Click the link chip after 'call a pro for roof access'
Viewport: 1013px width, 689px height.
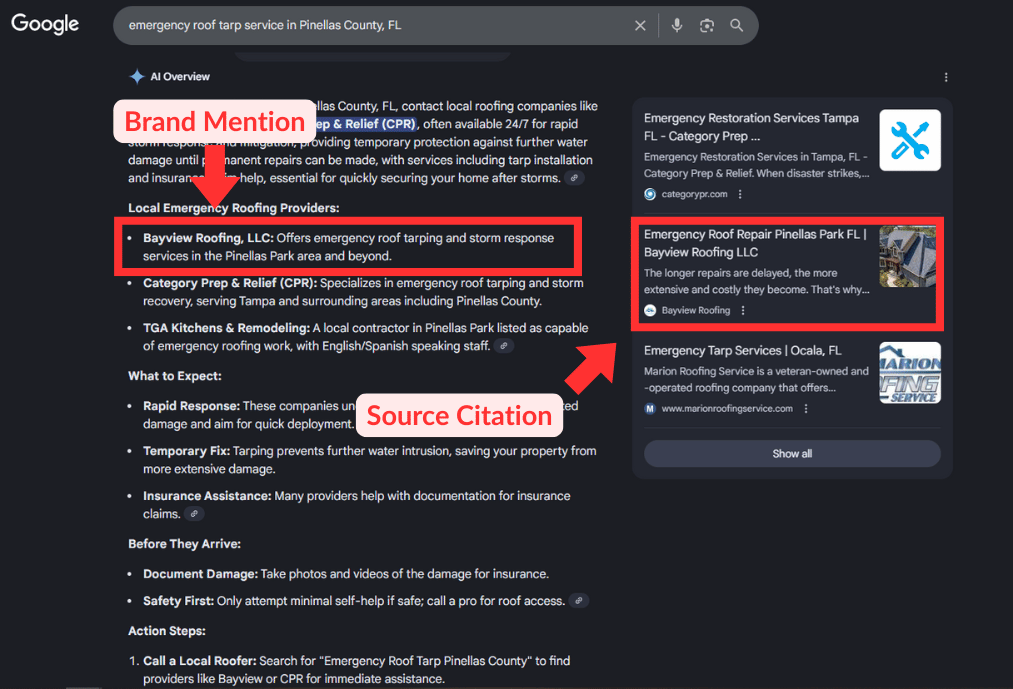(x=579, y=600)
